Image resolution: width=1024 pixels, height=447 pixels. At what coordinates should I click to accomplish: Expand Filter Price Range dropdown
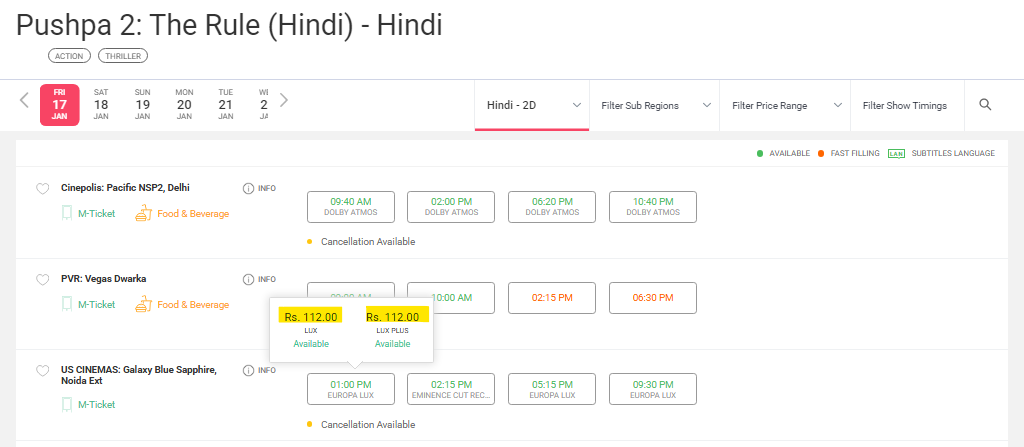(x=785, y=105)
